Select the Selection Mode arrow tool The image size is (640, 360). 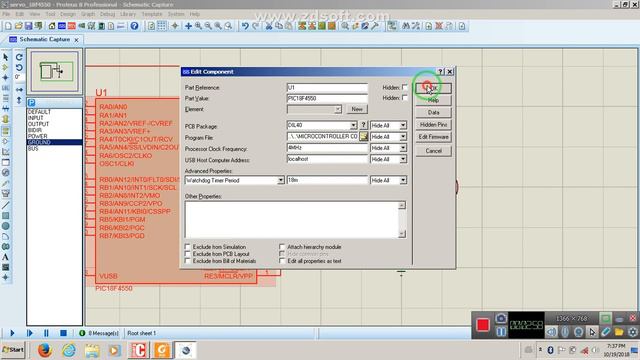5,57
